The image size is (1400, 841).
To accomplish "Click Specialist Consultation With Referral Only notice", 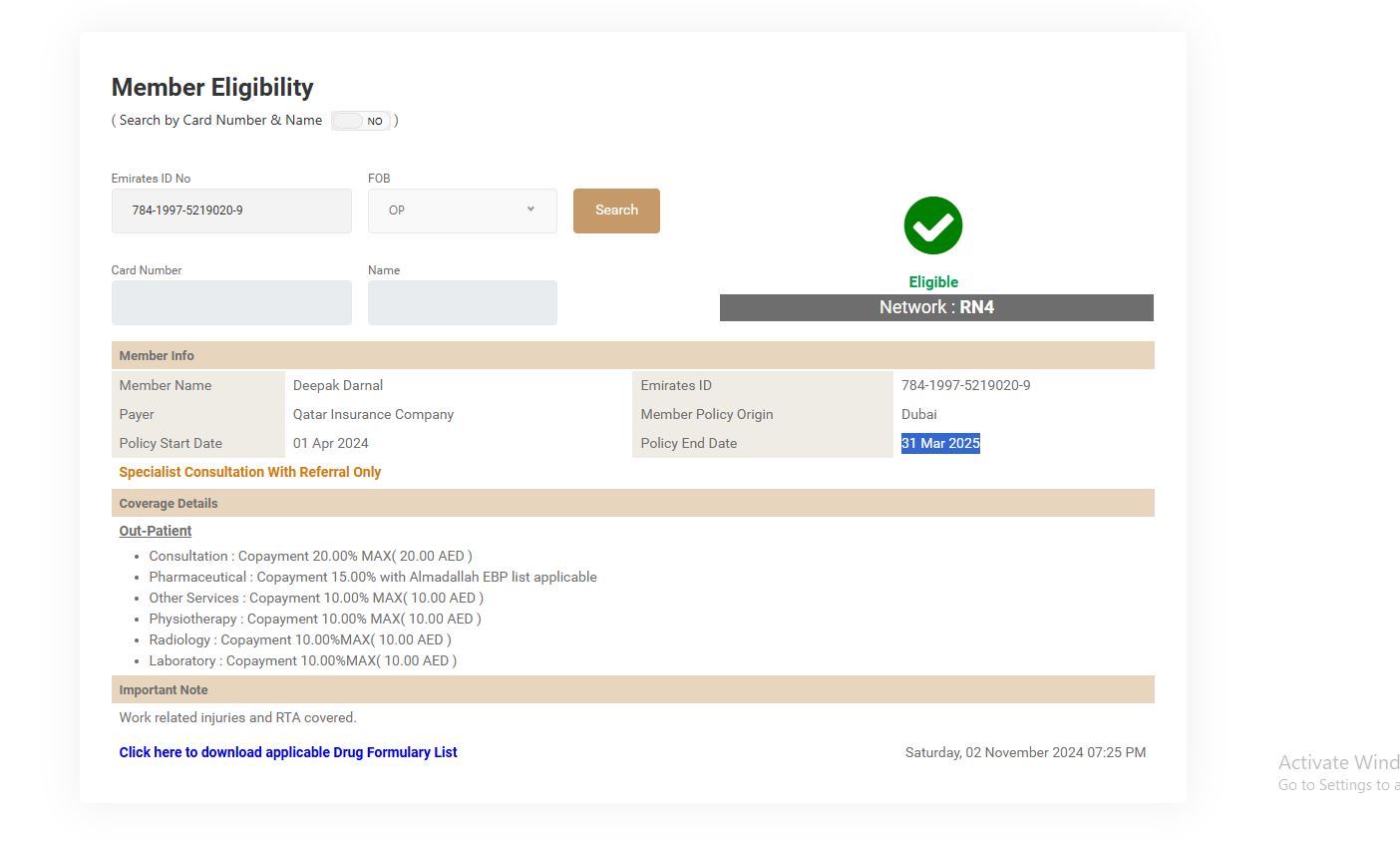I will point(250,472).
